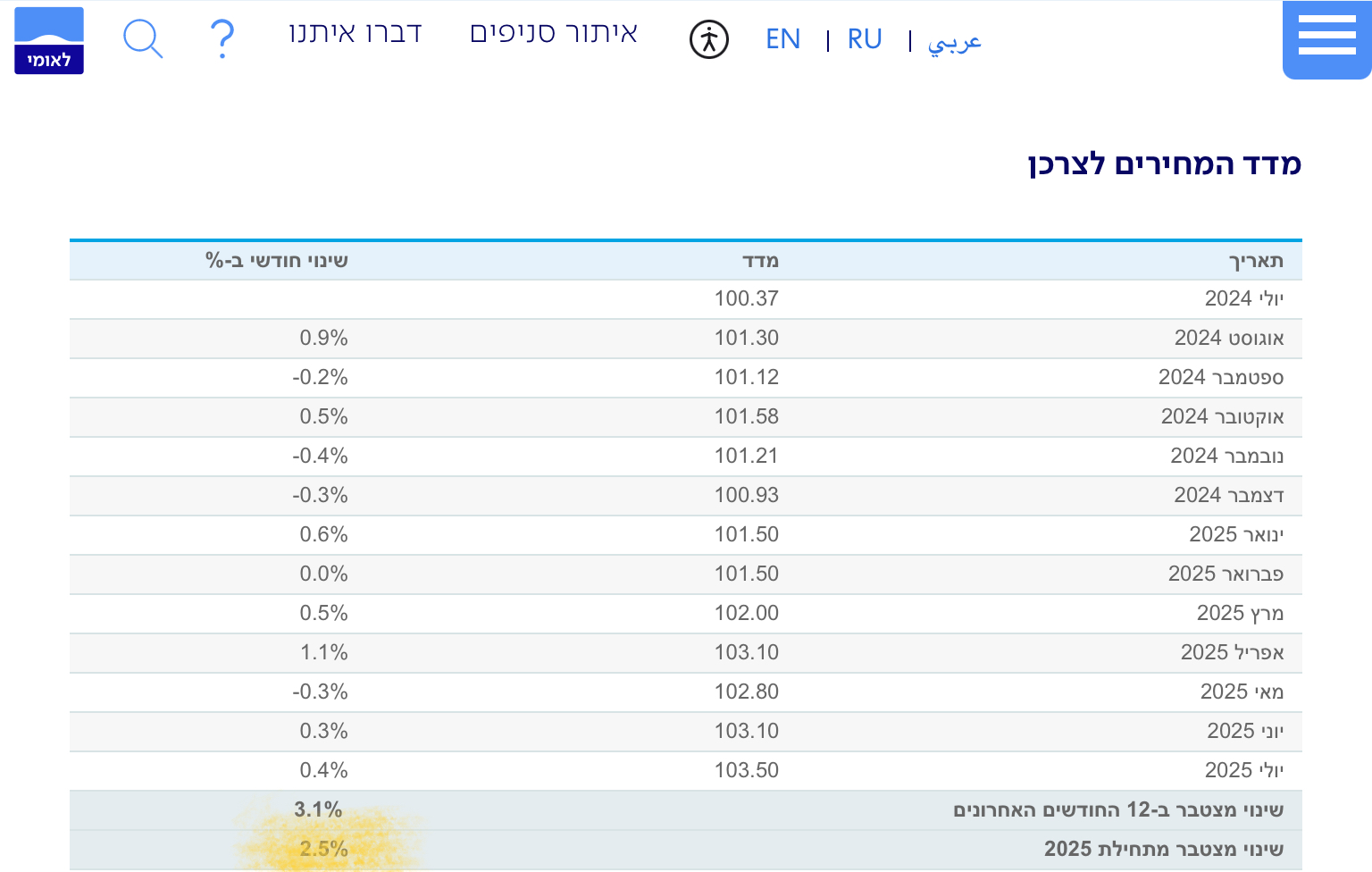Select the 0.6% monthly change cell
Screen dimensions: 1372x872
tap(323, 534)
